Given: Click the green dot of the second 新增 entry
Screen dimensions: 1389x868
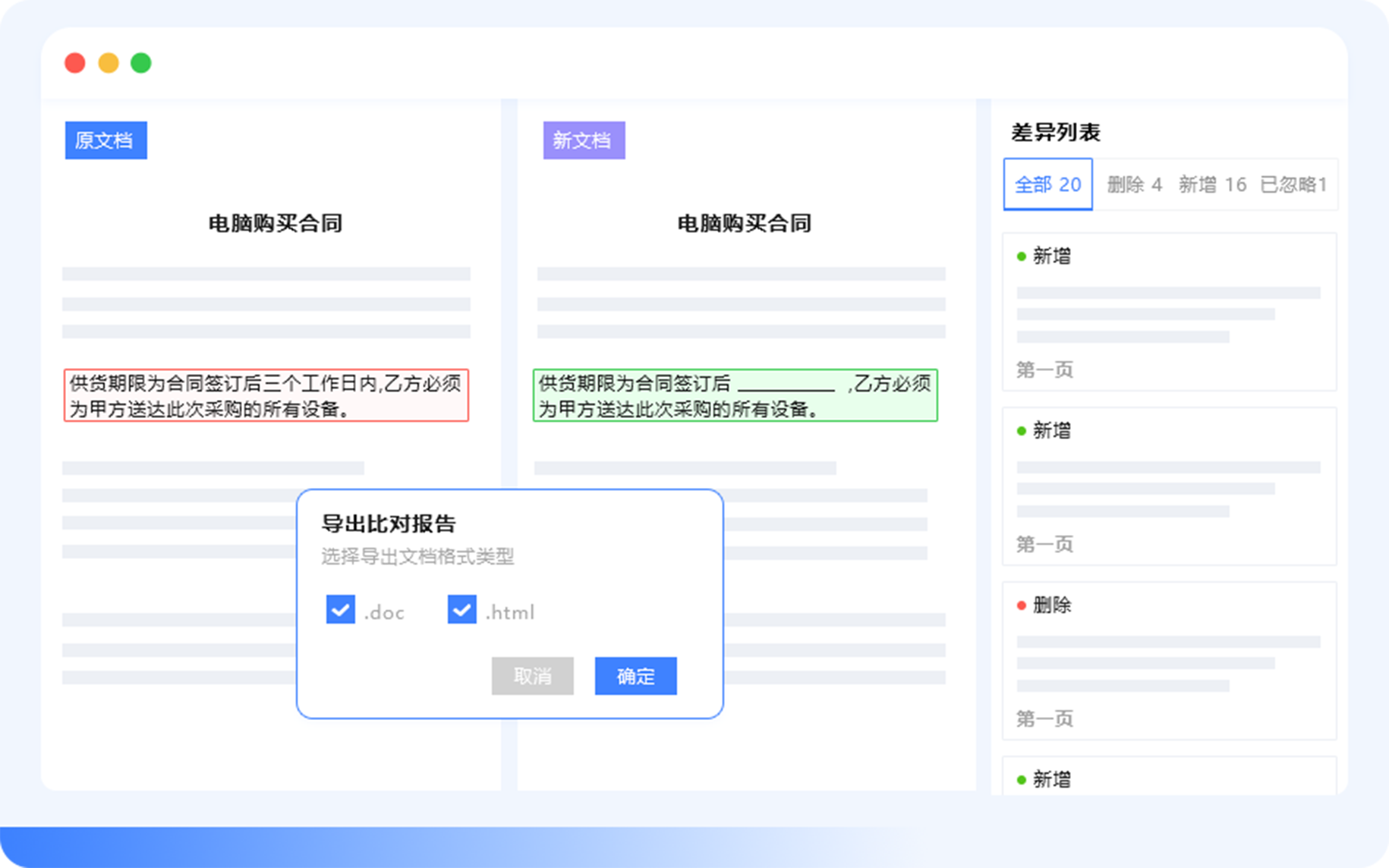Looking at the screenshot, I should click(1021, 431).
